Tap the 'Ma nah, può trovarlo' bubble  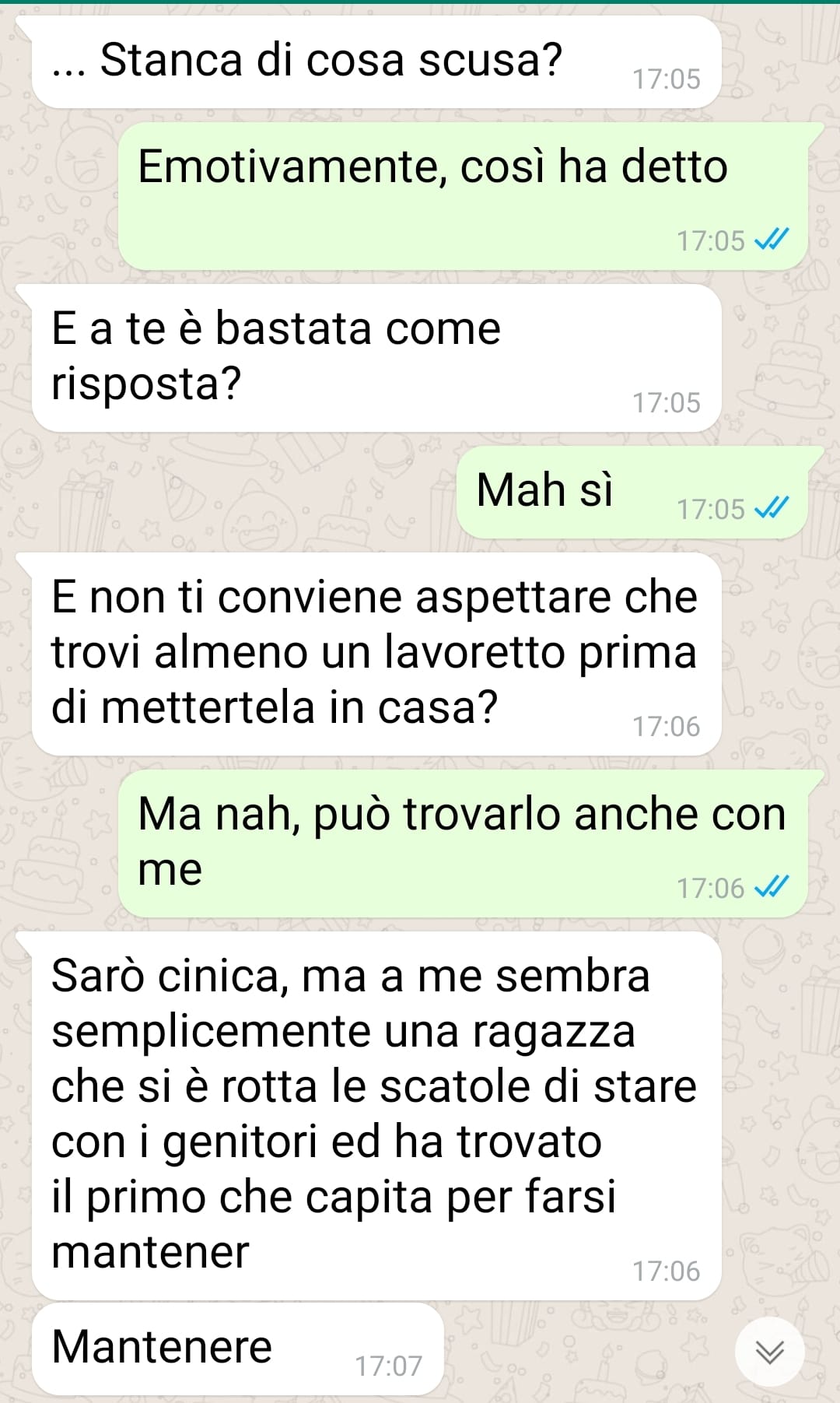[x=463, y=844]
